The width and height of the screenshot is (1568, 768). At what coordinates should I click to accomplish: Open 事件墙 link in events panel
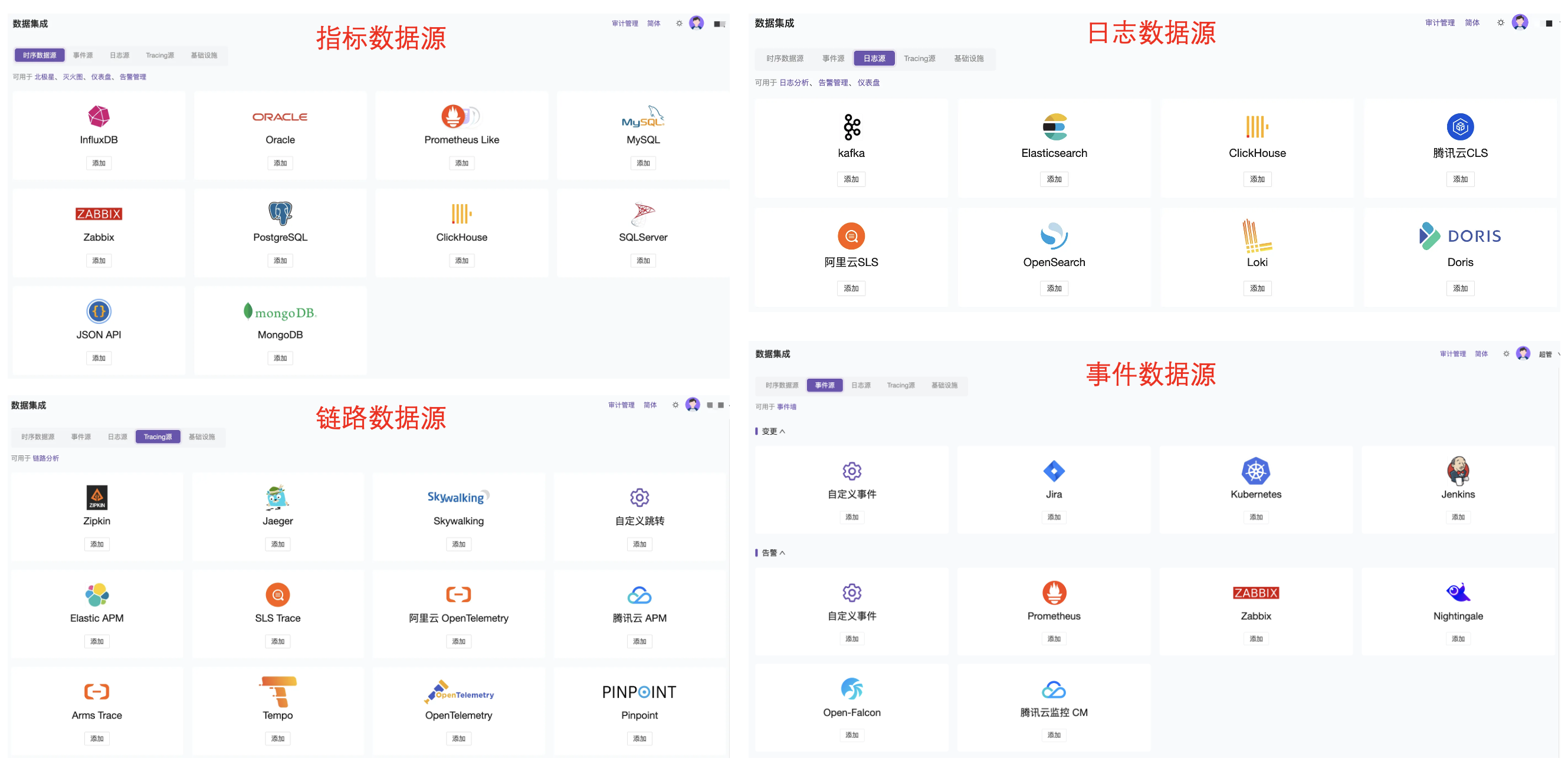click(x=786, y=406)
